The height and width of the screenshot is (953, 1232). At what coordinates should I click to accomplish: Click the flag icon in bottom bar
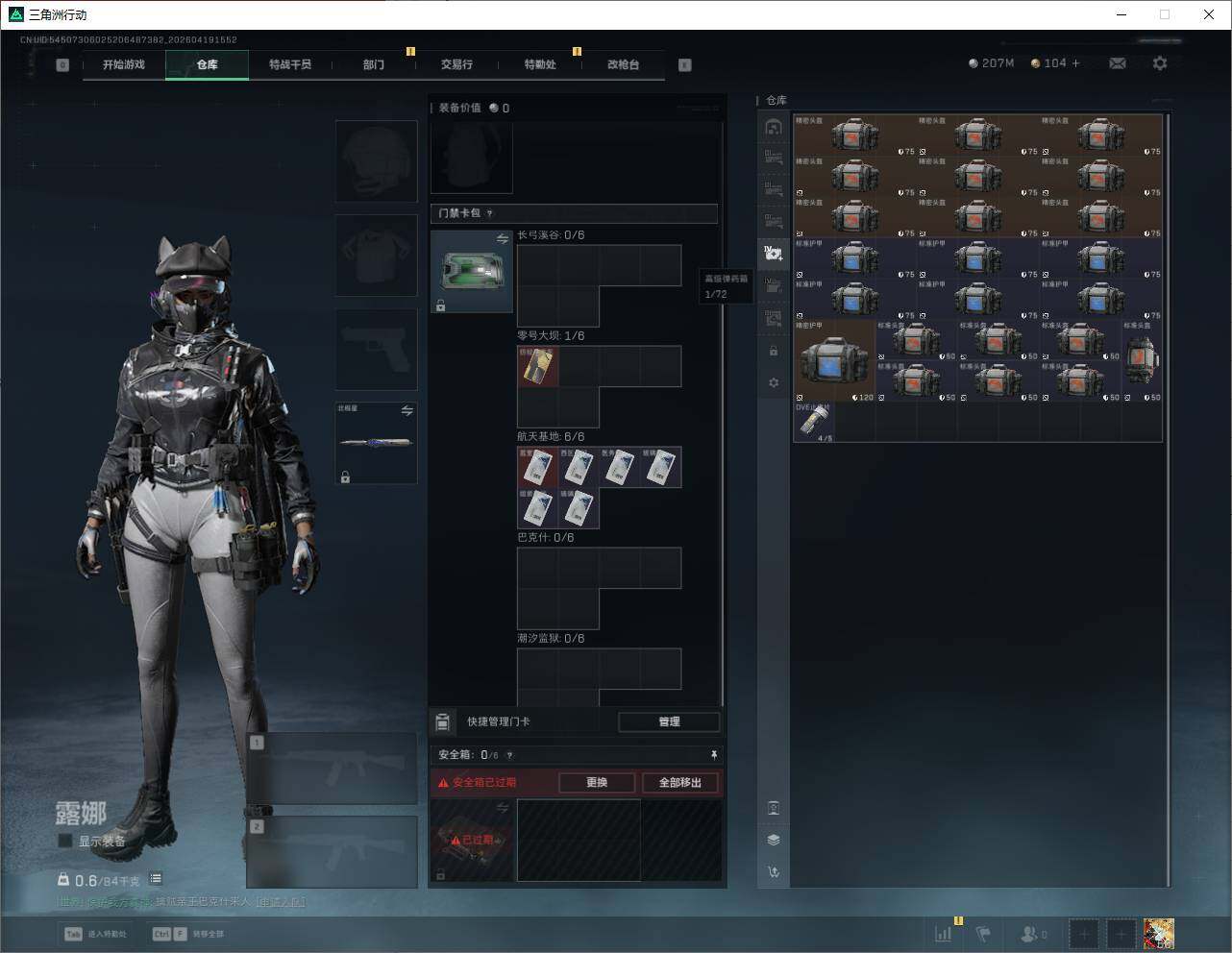(x=983, y=933)
